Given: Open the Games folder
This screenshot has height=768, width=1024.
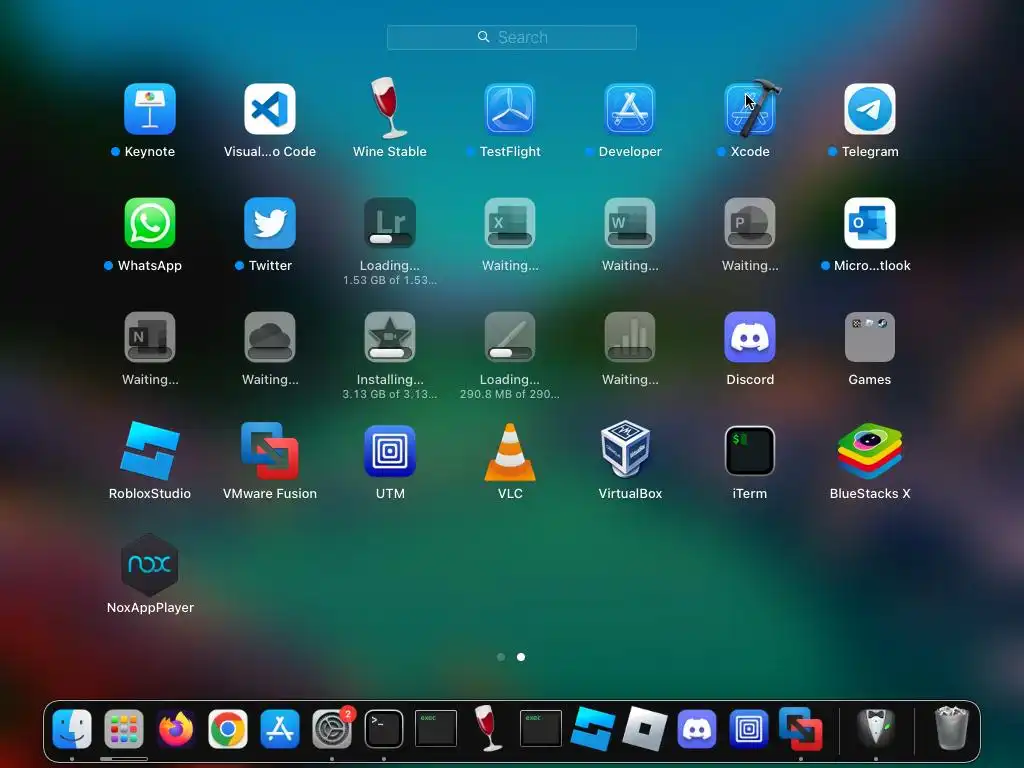Looking at the screenshot, I should (870, 337).
